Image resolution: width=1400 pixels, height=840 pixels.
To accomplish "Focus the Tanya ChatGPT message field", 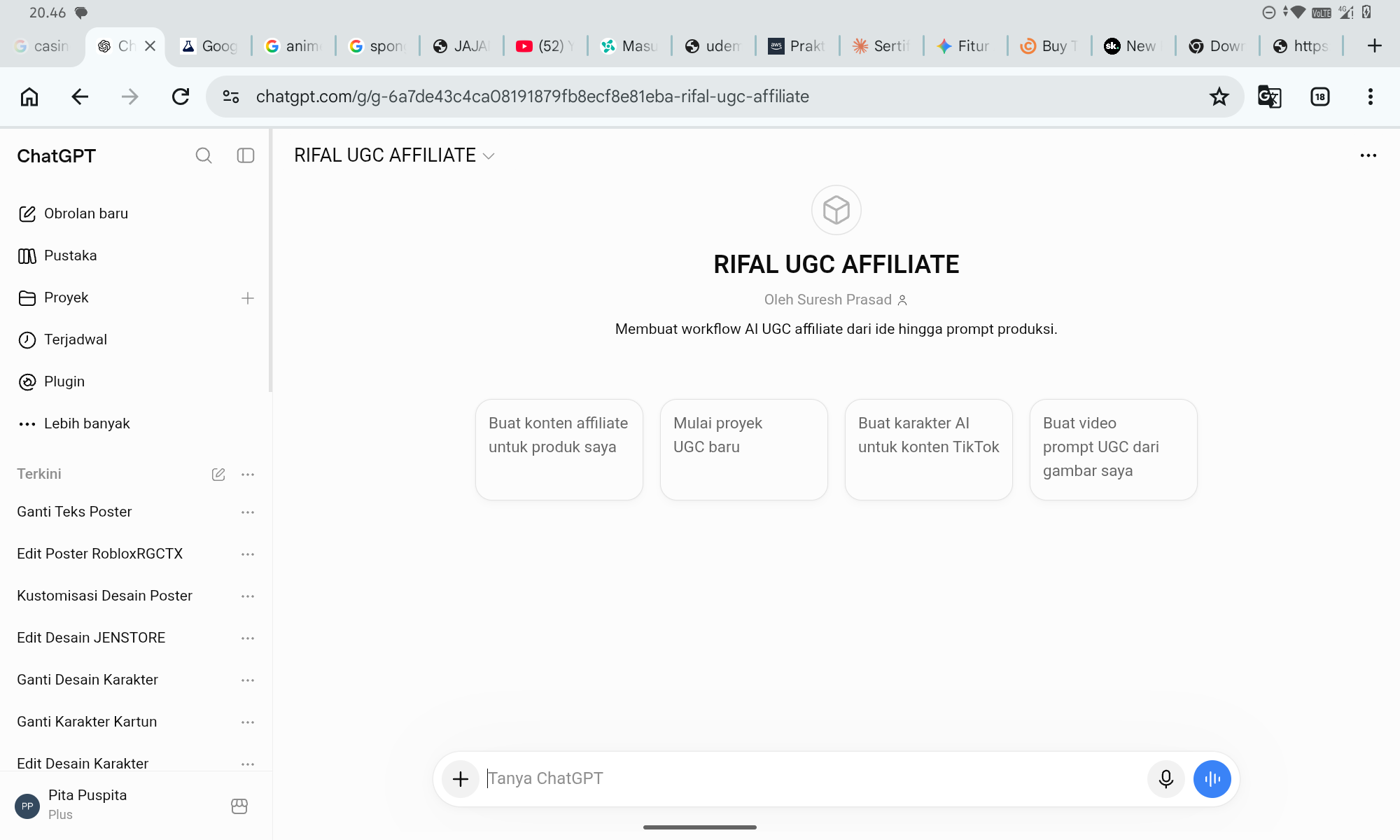I will click(x=812, y=778).
